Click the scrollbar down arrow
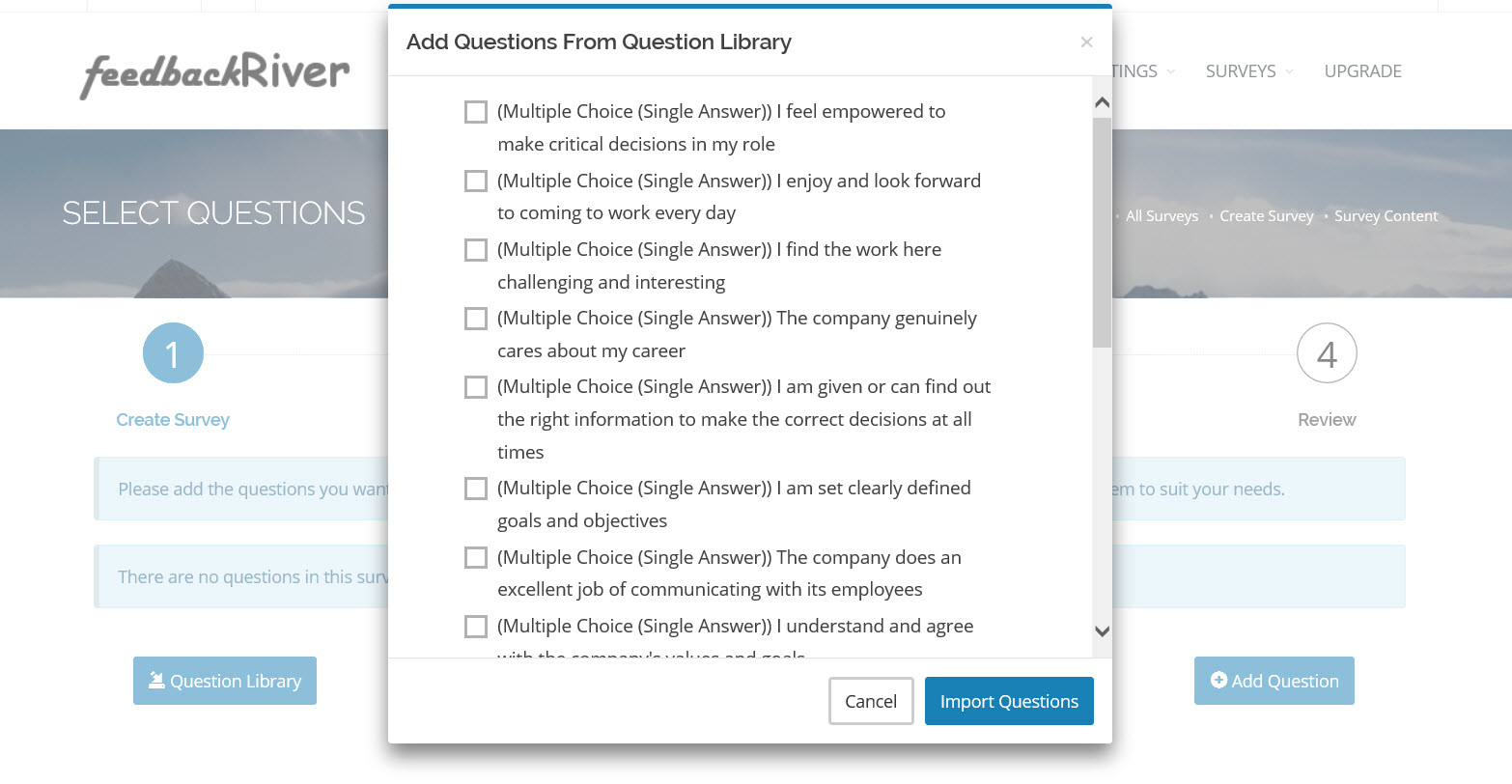 pos(1102,630)
